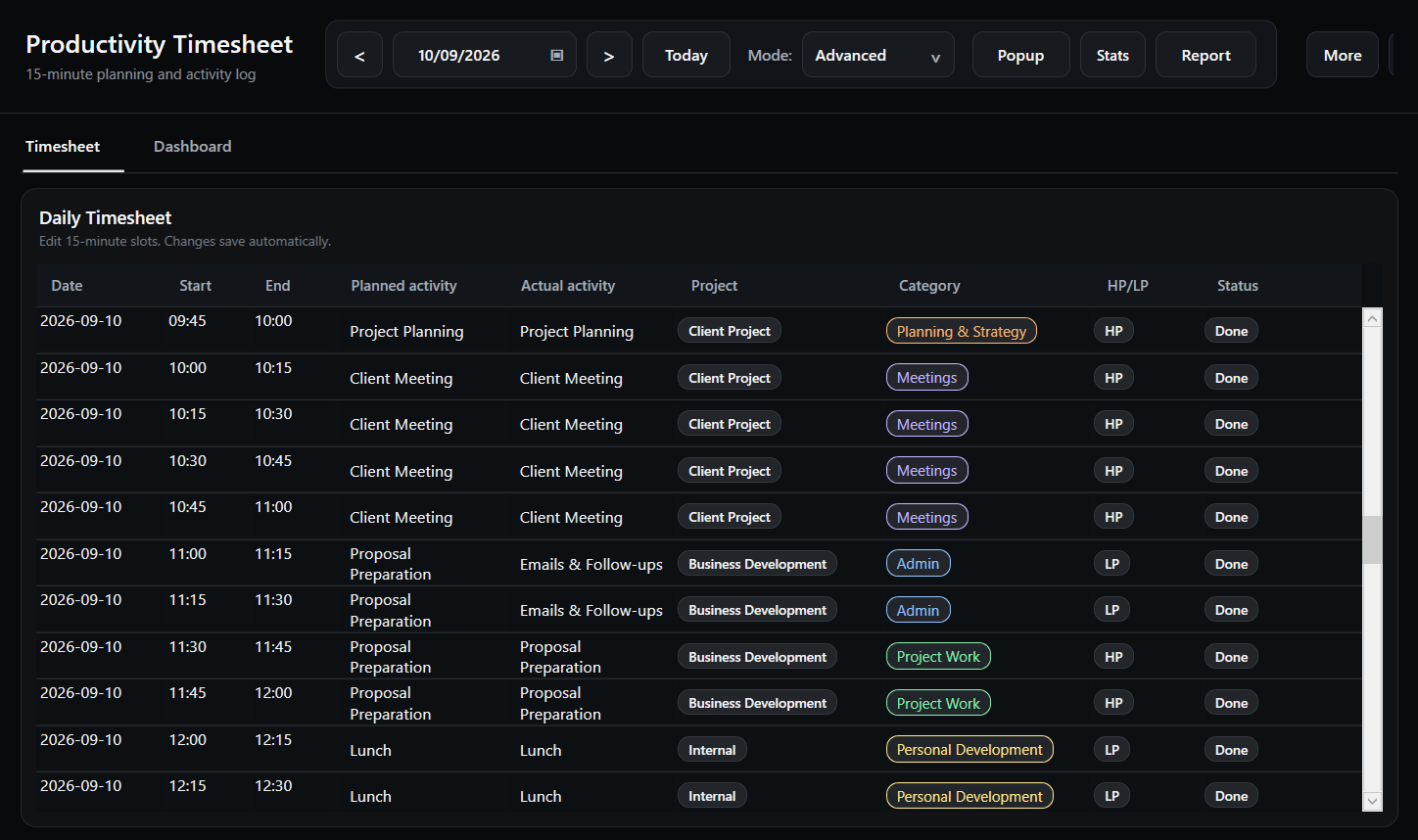The height and width of the screenshot is (840, 1418).
Task: Click Done status in the 11:30 row
Action: point(1231,657)
